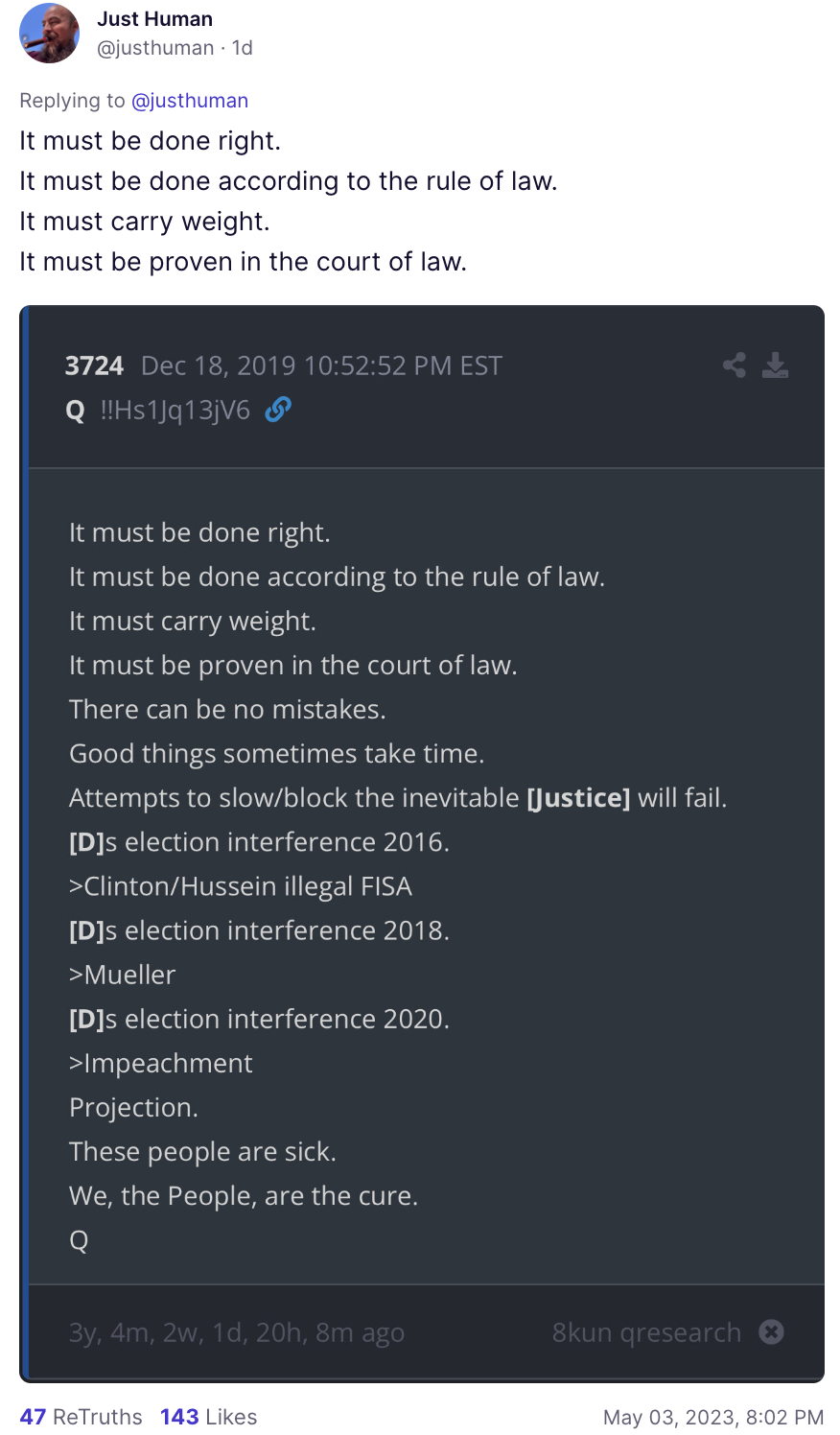Click the Dec 18, 2019 post date
The image size is (840, 1435).
[321, 366]
